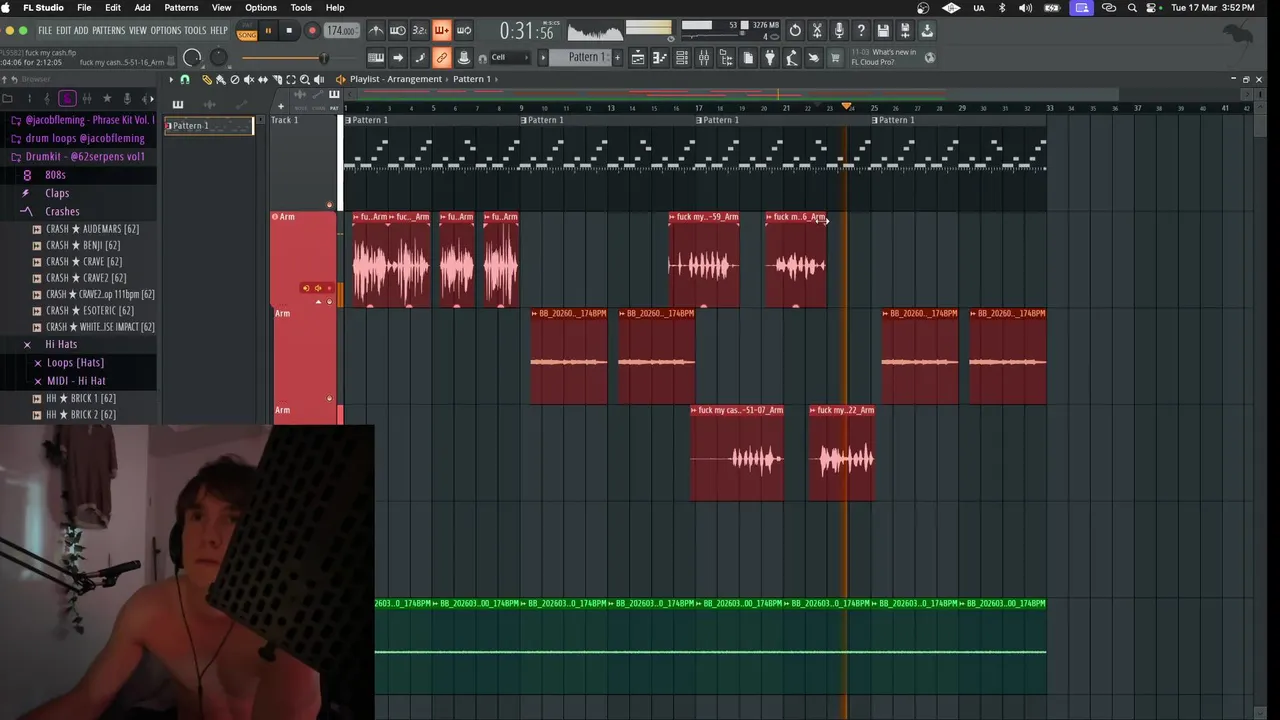Click the first Arm track header
1280x720 pixels.
click(x=304, y=258)
